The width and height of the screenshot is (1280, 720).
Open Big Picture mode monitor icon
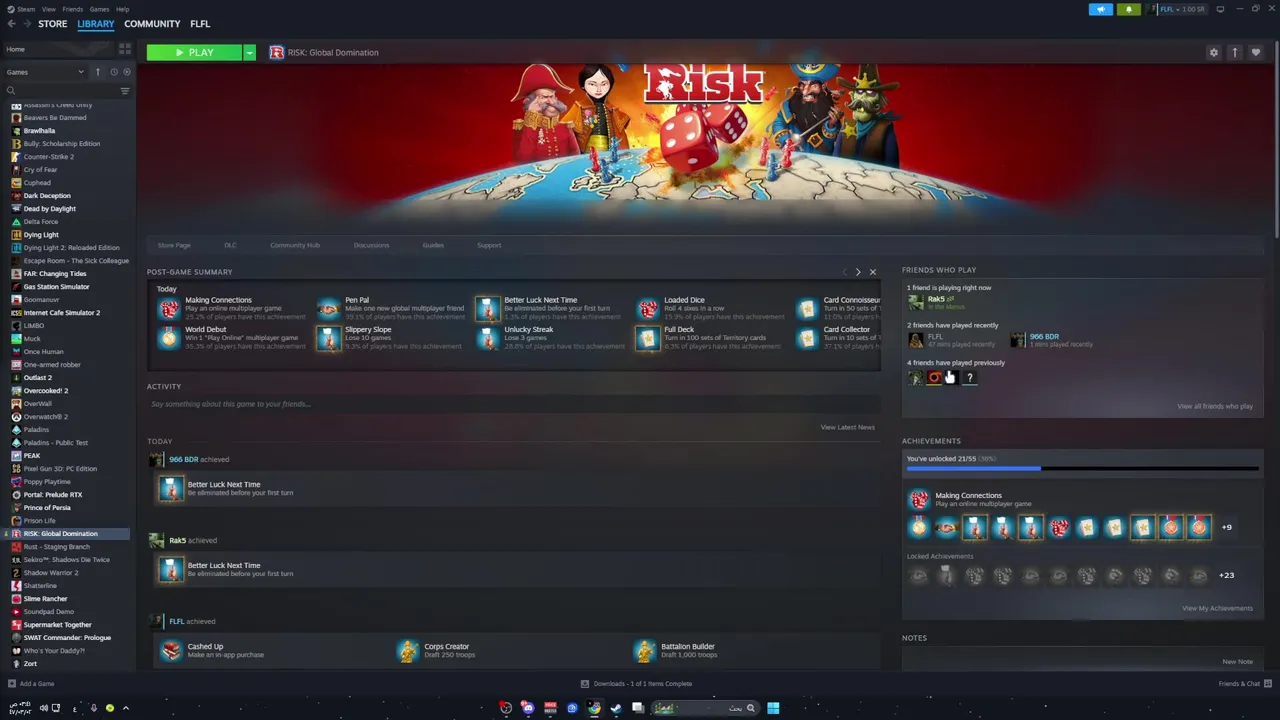coord(1220,9)
